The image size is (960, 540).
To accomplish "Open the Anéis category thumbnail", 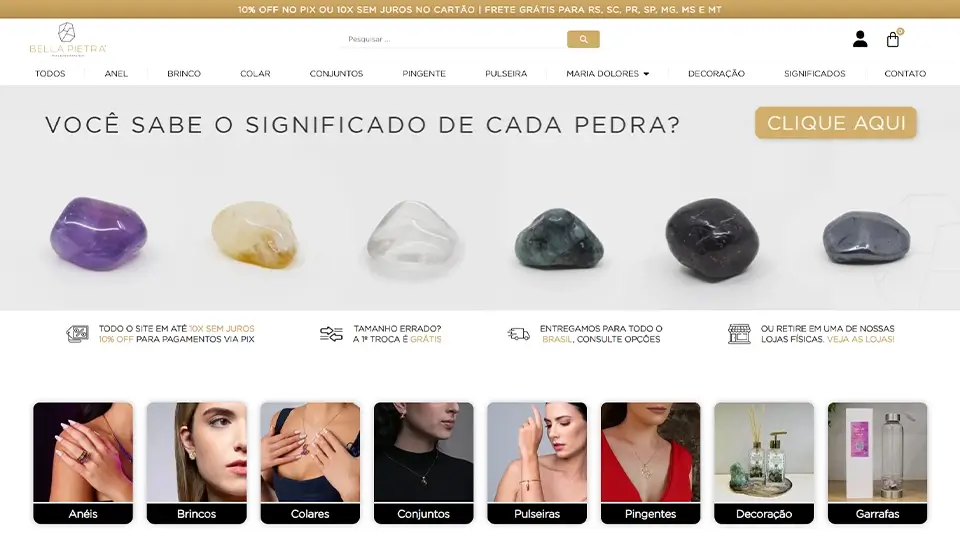I will (x=83, y=463).
